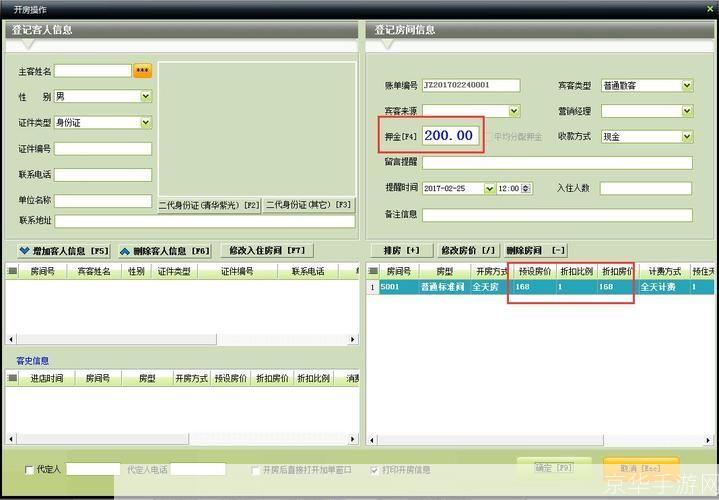
Task: Click the orange lookup button beside 主宾姓名
Action: pyautogui.click(x=143, y=71)
